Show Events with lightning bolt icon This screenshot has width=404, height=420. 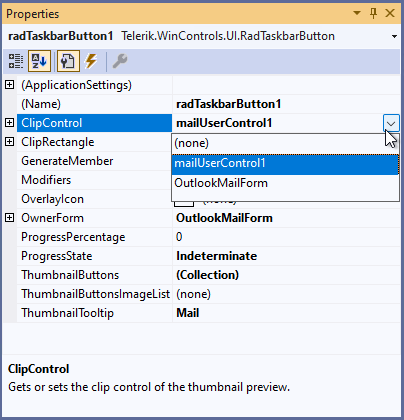91,61
